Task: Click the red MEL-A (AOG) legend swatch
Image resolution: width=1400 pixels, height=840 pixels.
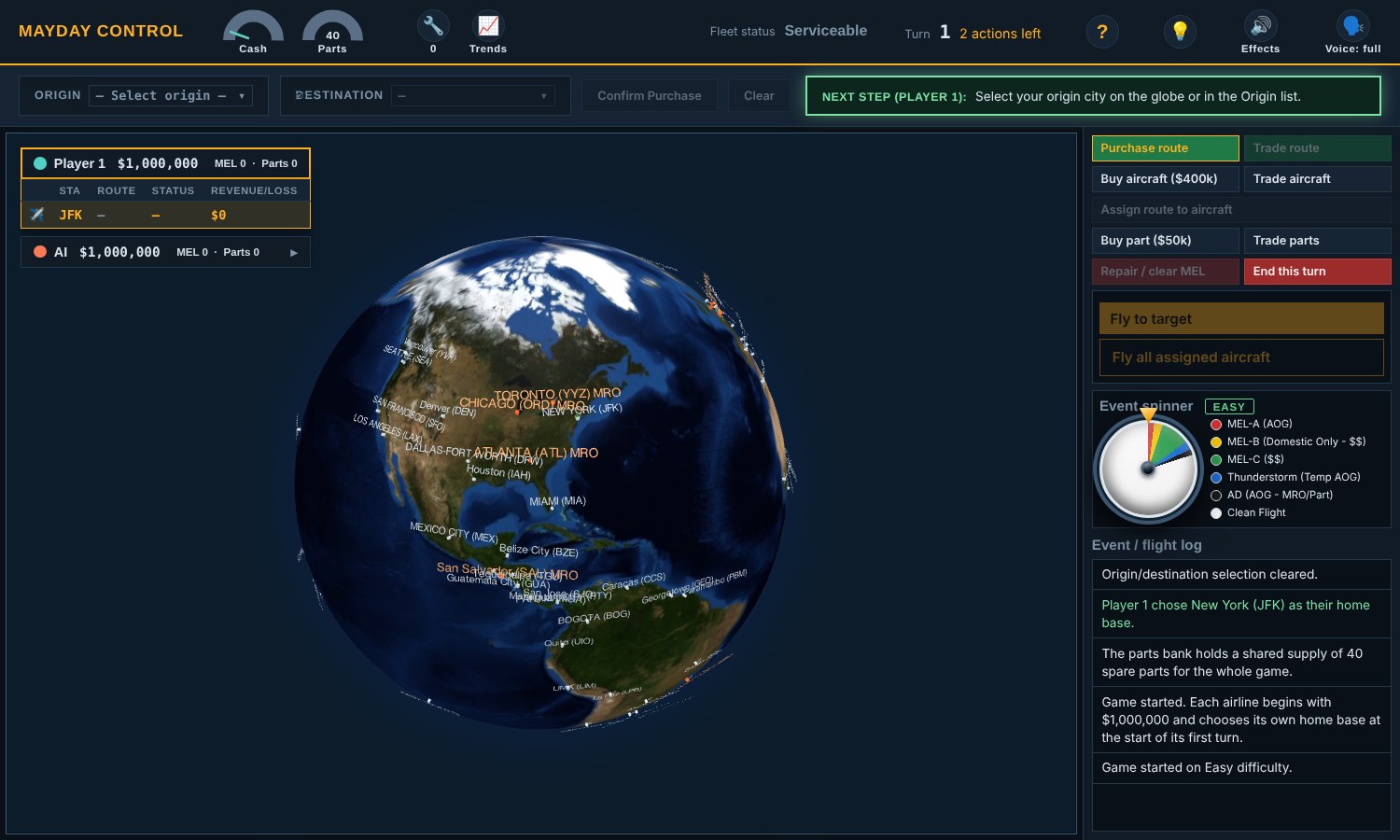Action: [x=1216, y=425]
